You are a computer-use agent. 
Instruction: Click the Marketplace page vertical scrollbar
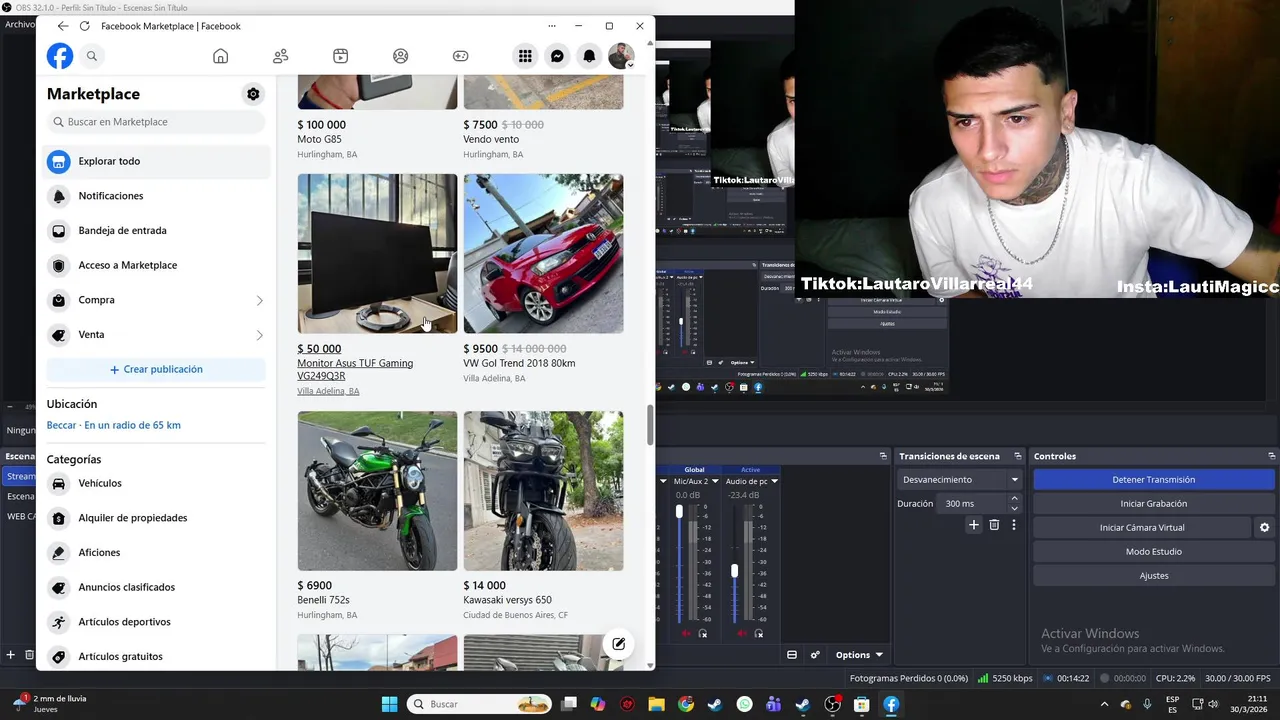(x=650, y=425)
